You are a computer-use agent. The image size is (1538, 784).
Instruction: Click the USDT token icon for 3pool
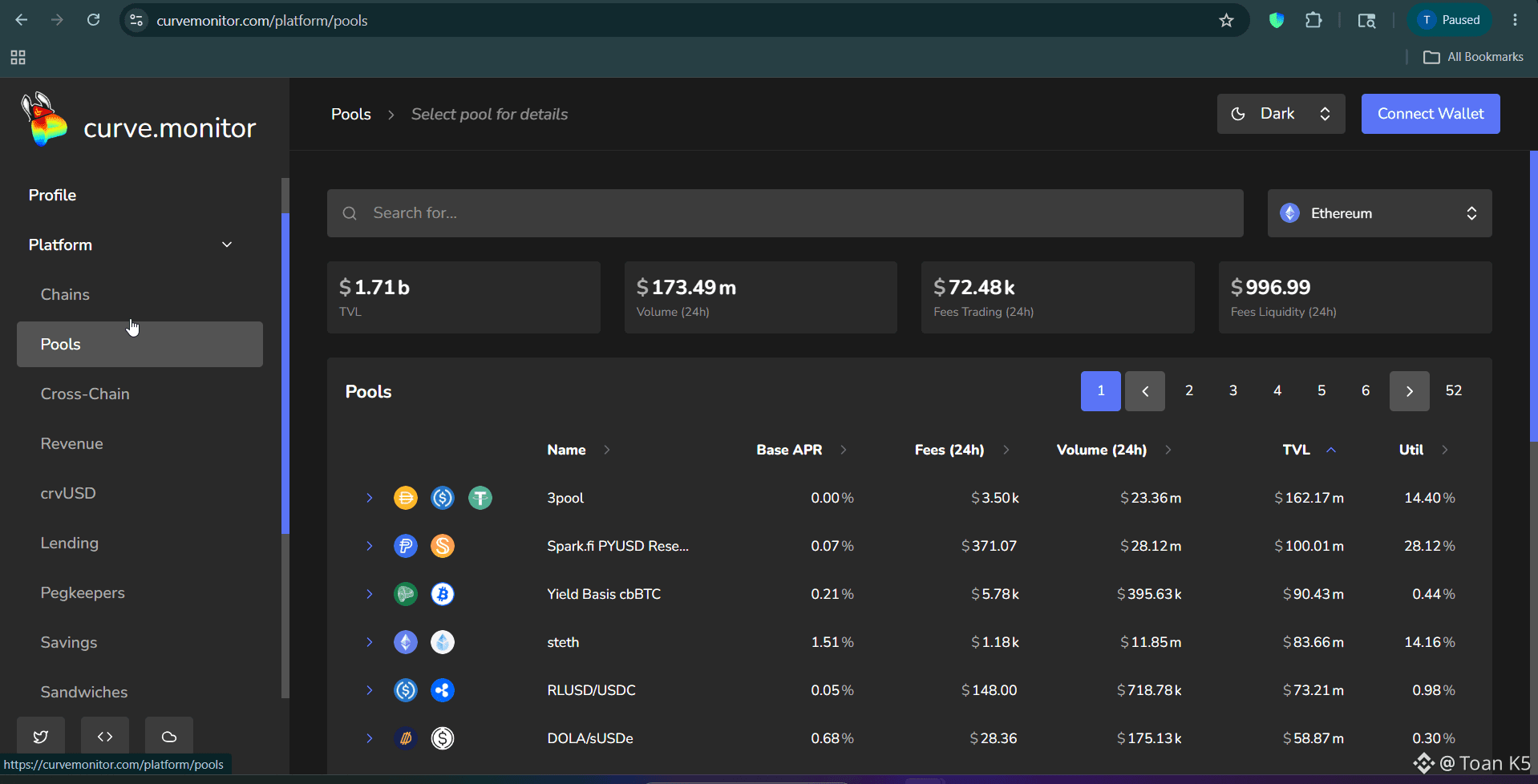coord(480,498)
